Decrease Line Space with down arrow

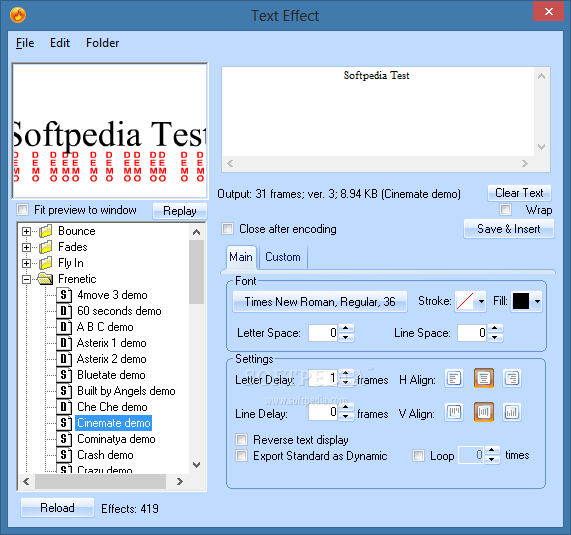[x=495, y=338]
